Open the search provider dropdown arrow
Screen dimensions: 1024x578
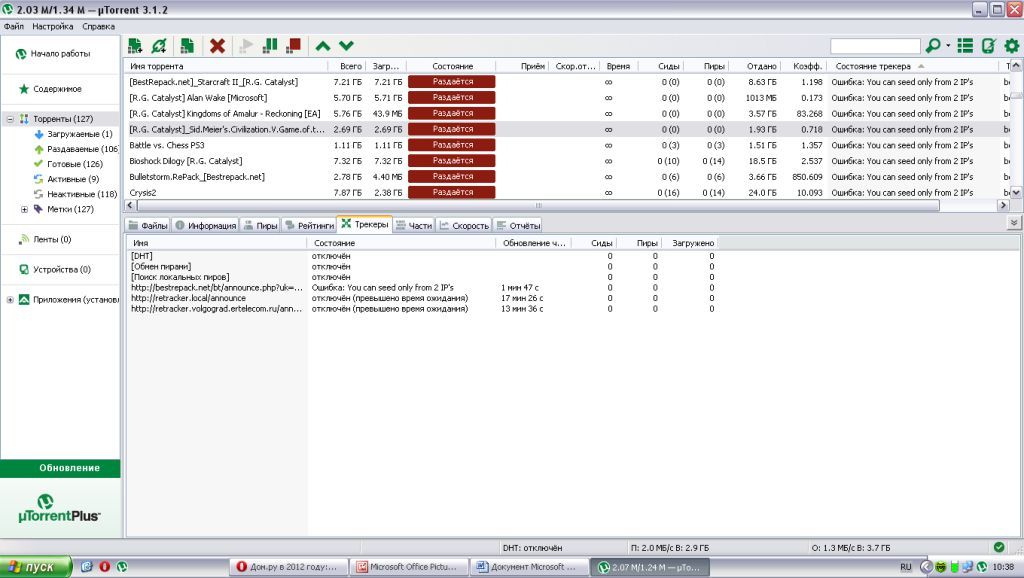[x=946, y=46]
